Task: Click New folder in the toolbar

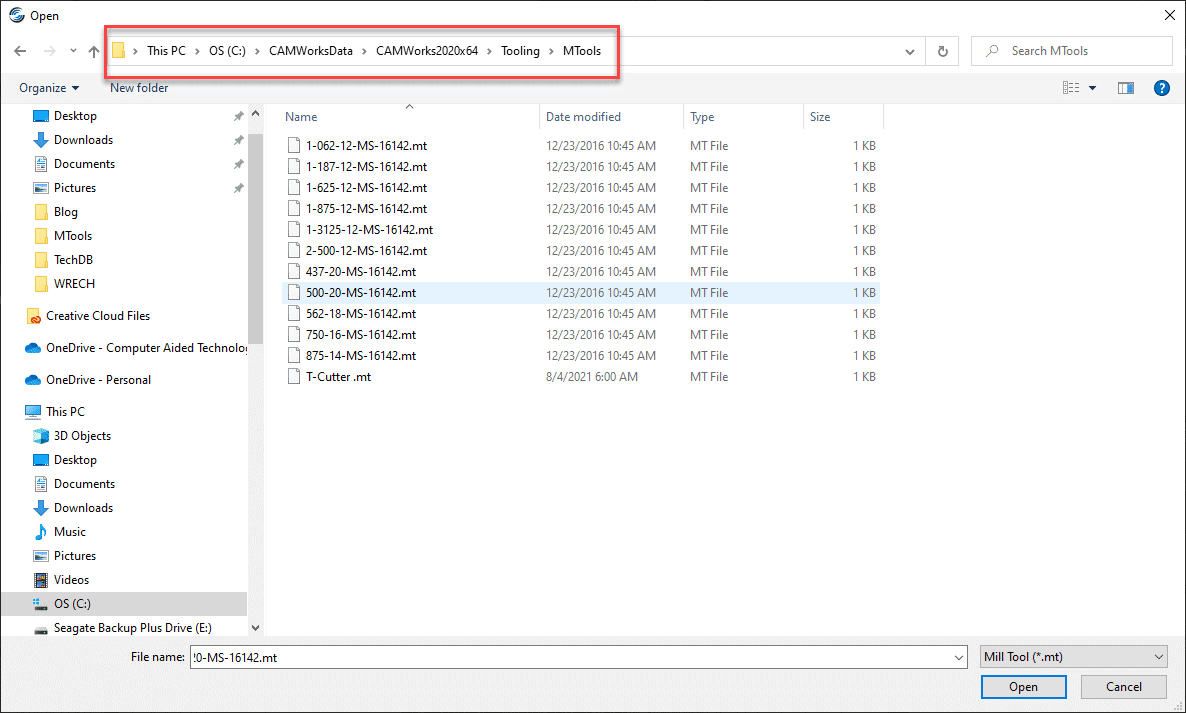Action: click(139, 88)
